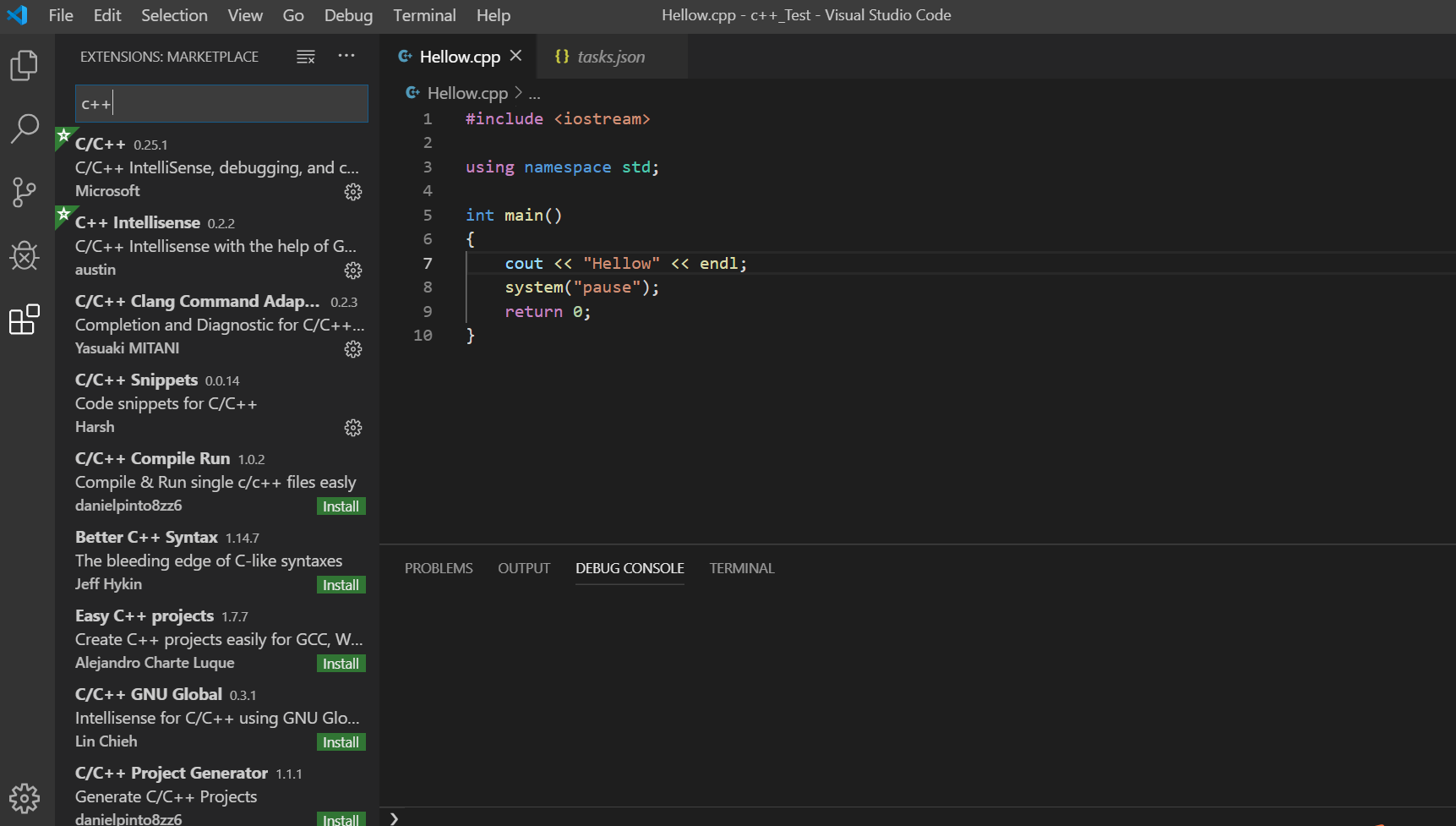The image size is (1456, 826).
Task: Clear extensions search results icon
Action: coord(306,57)
